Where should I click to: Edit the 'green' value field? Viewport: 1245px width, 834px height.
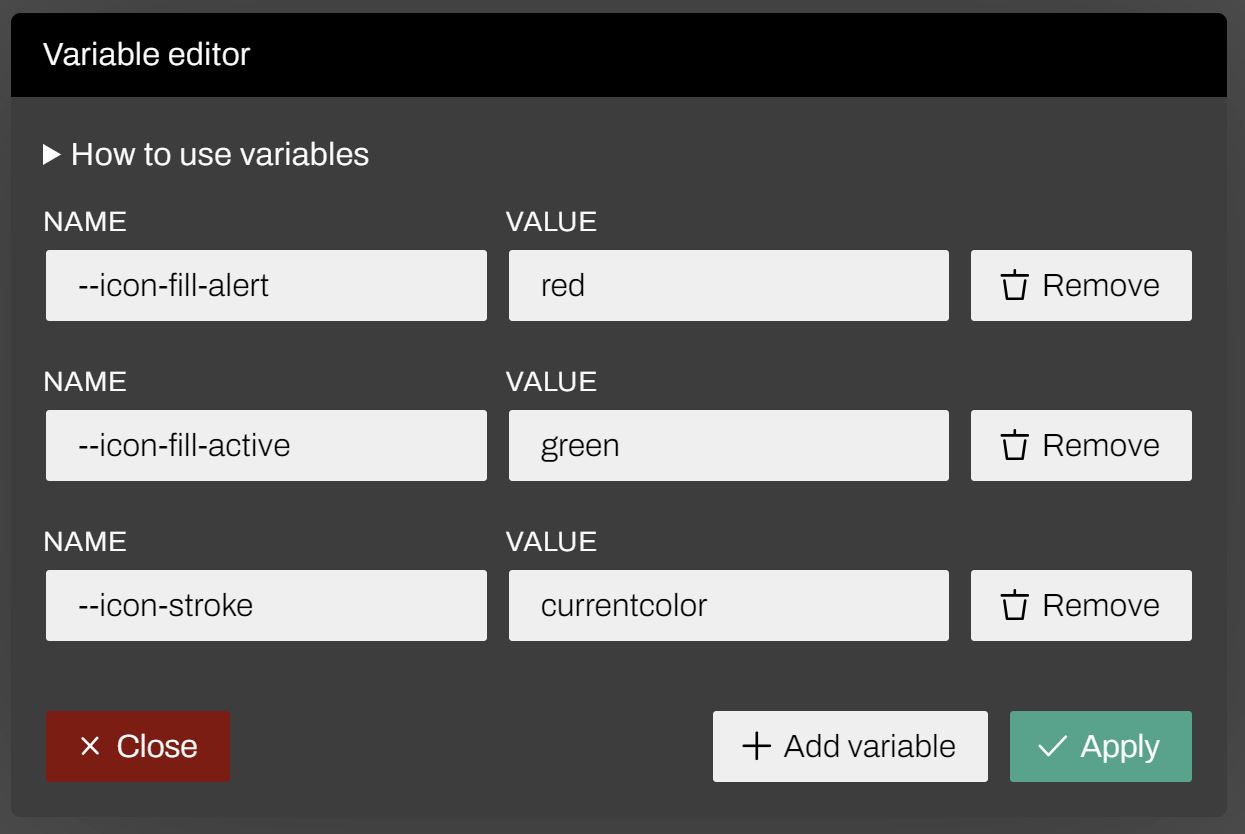click(x=729, y=445)
